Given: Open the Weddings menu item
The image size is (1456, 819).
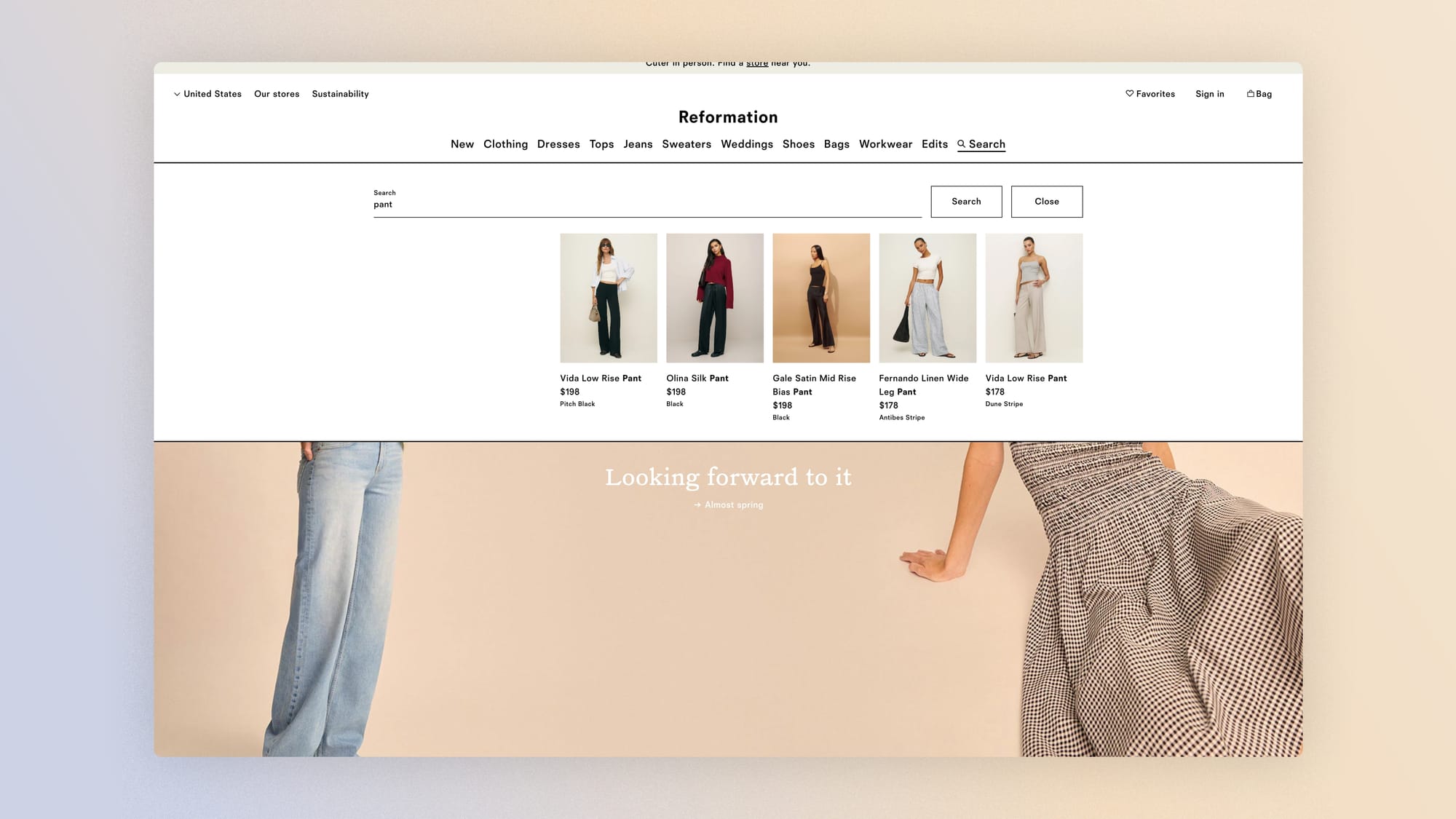Looking at the screenshot, I should coord(747,144).
